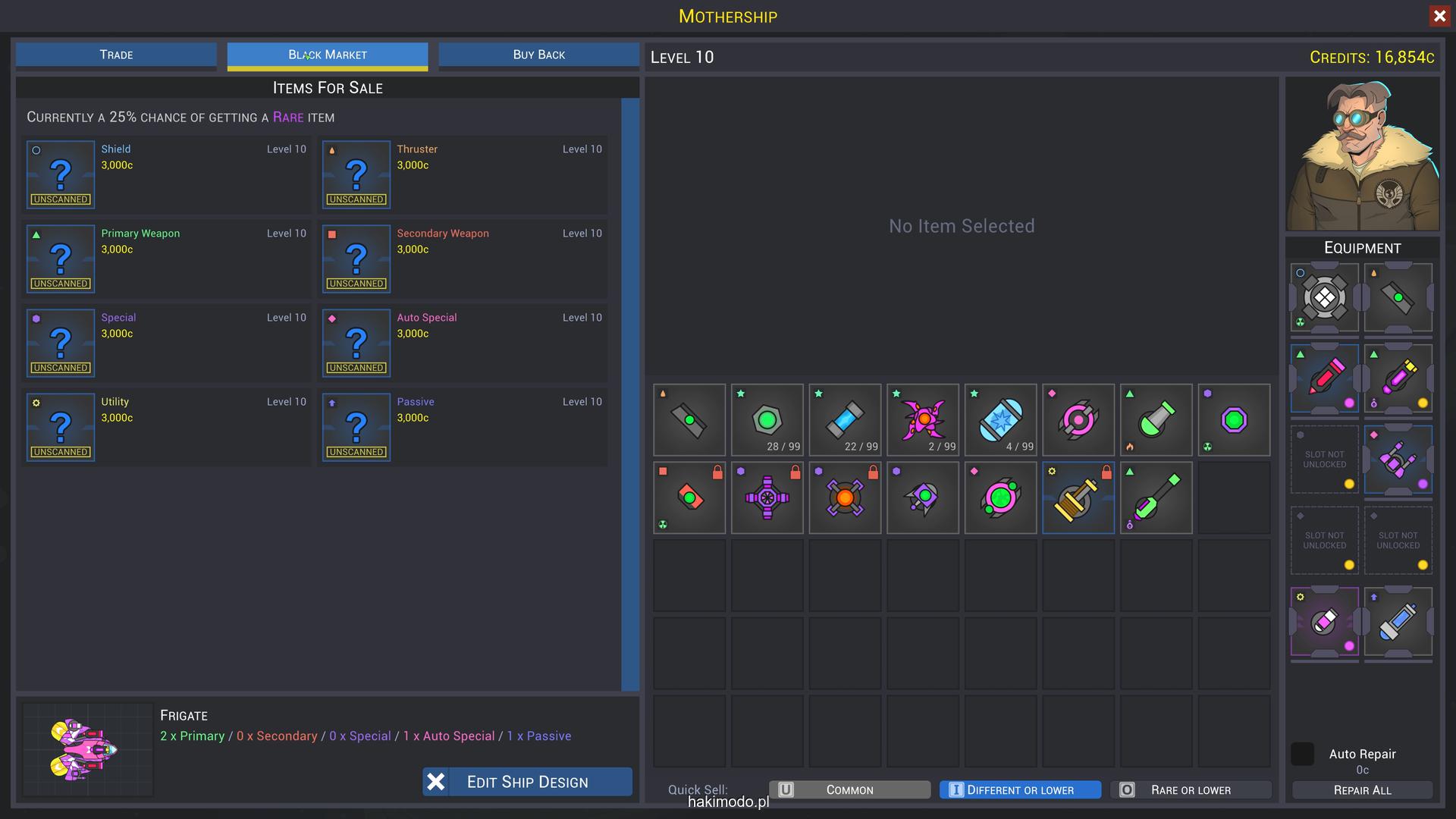Toggle quick sell Common option
This screenshot has height=819, width=1456.
click(849, 789)
